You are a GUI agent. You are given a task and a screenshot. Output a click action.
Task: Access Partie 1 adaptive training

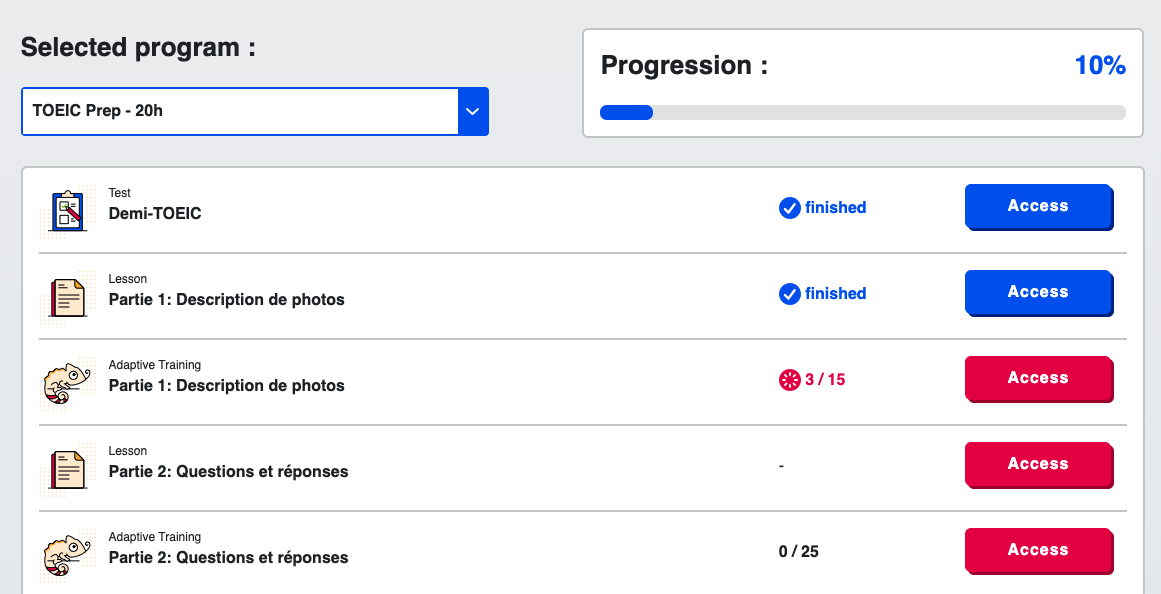[x=1038, y=378]
